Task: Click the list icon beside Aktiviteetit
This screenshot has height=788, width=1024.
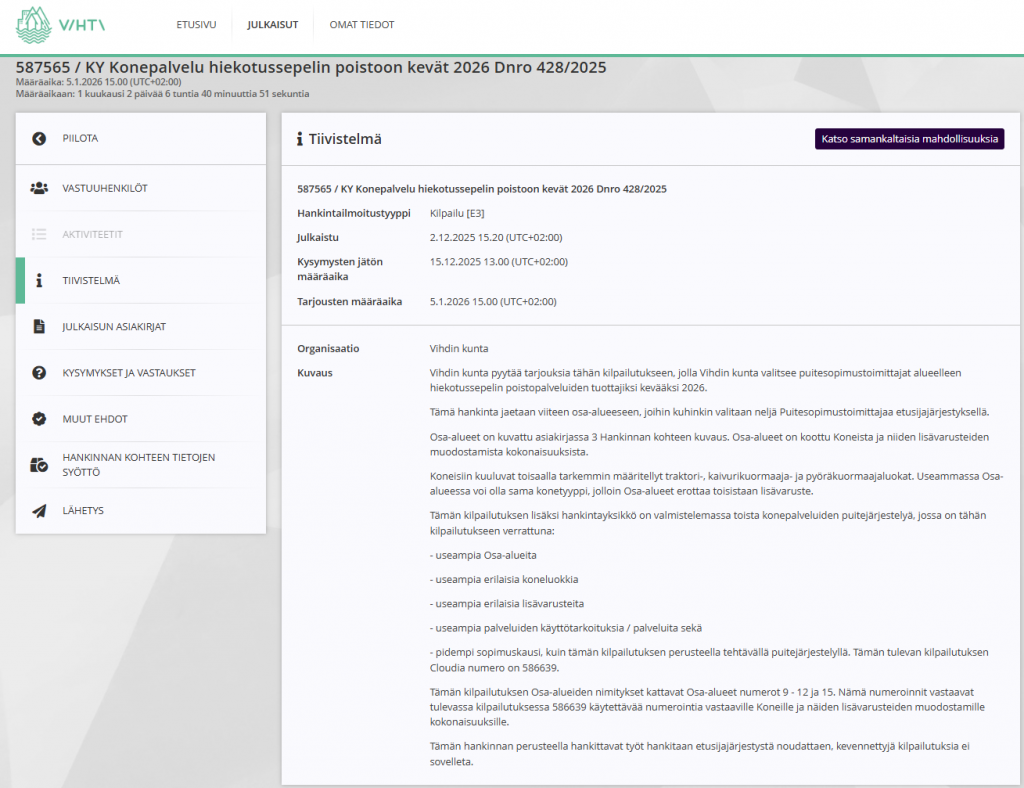Action: click(x=39, y=234)
